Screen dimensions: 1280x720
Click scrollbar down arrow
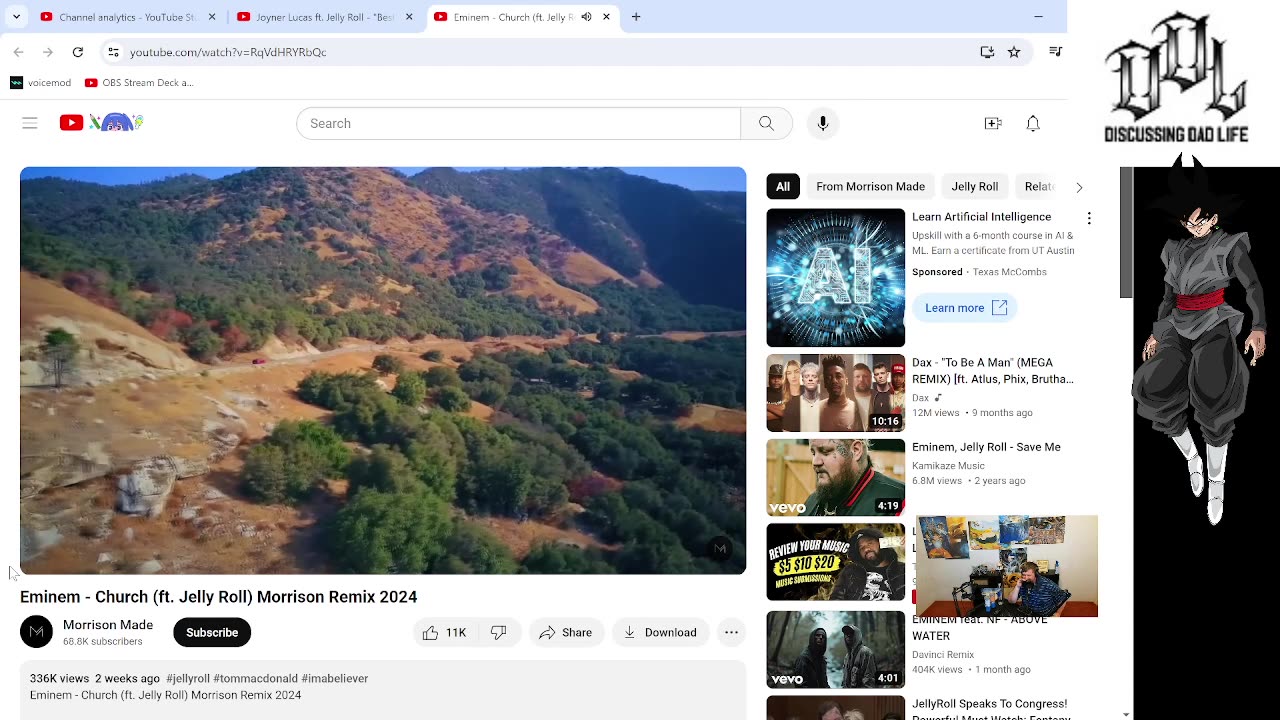coord(1126,714)
